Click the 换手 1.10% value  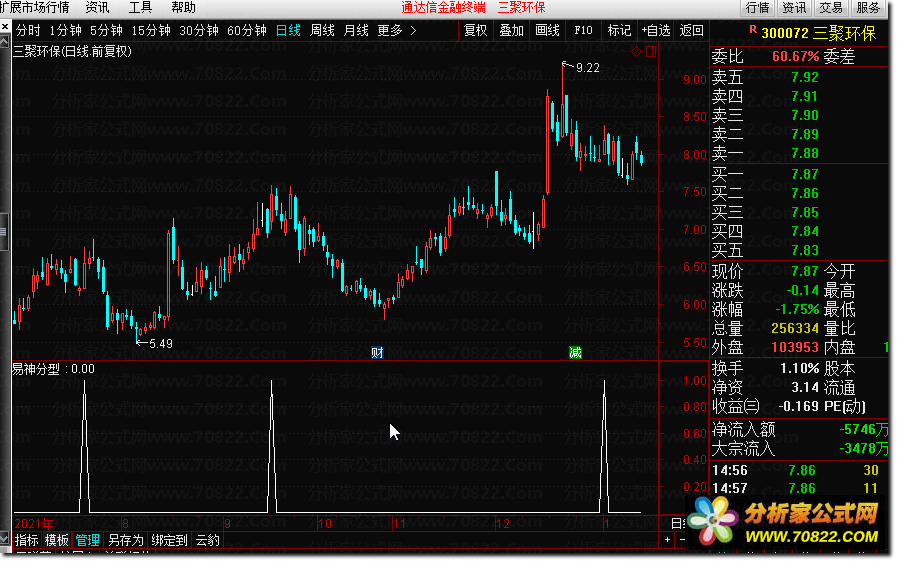coord(799,369)
